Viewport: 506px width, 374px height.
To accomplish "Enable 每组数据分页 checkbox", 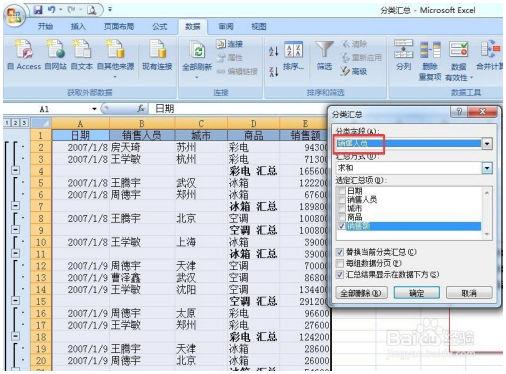I will (x=340, y=263).
